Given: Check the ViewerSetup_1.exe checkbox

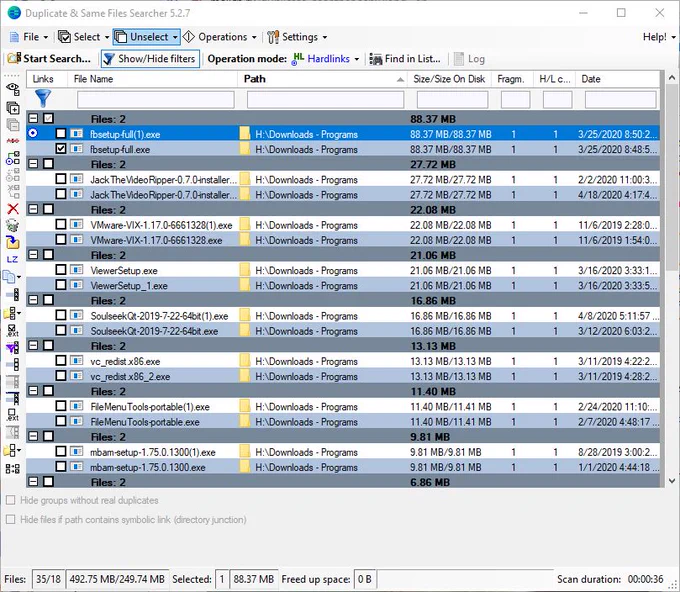Looking at the screenshot, I should point(61,285).
